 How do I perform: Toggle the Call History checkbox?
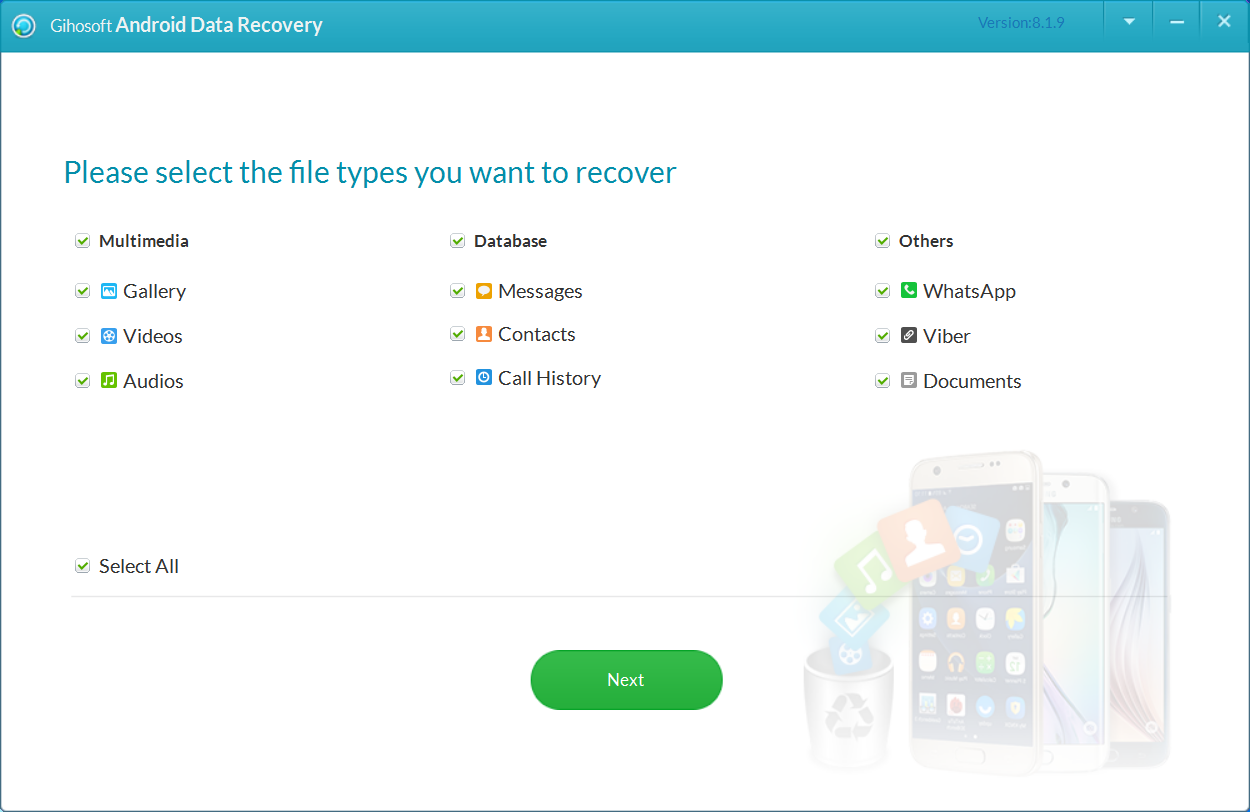tap(458, 378)
